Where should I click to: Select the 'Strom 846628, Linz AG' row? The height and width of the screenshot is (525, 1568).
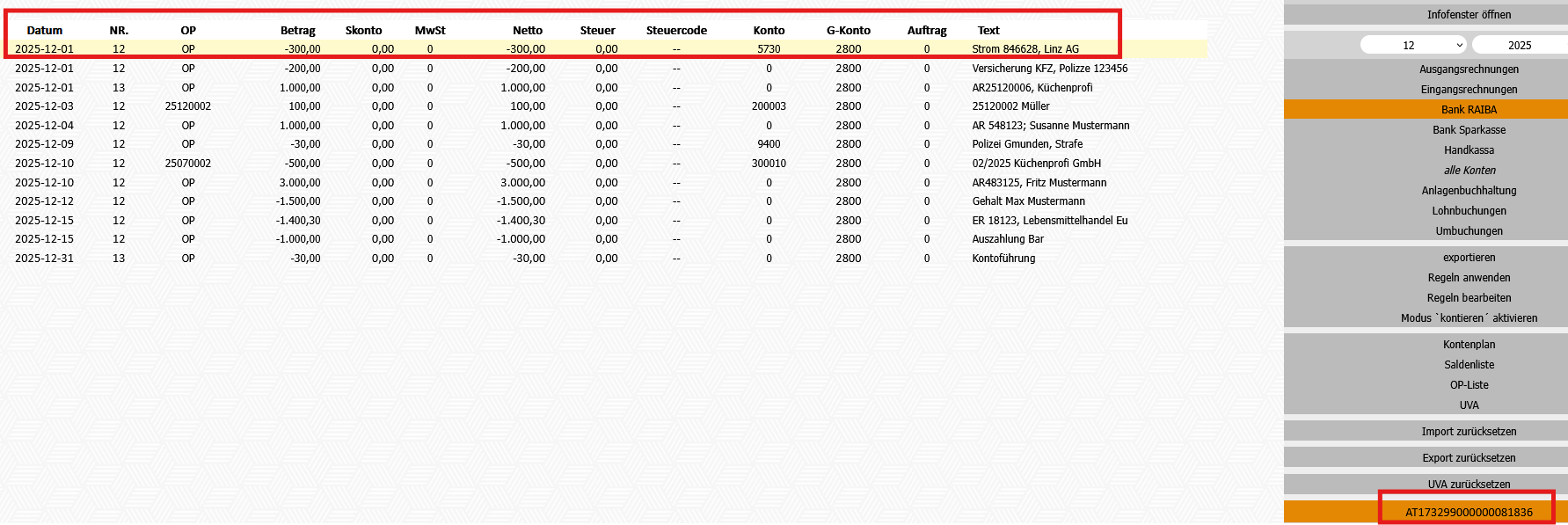click(1025, 49)
